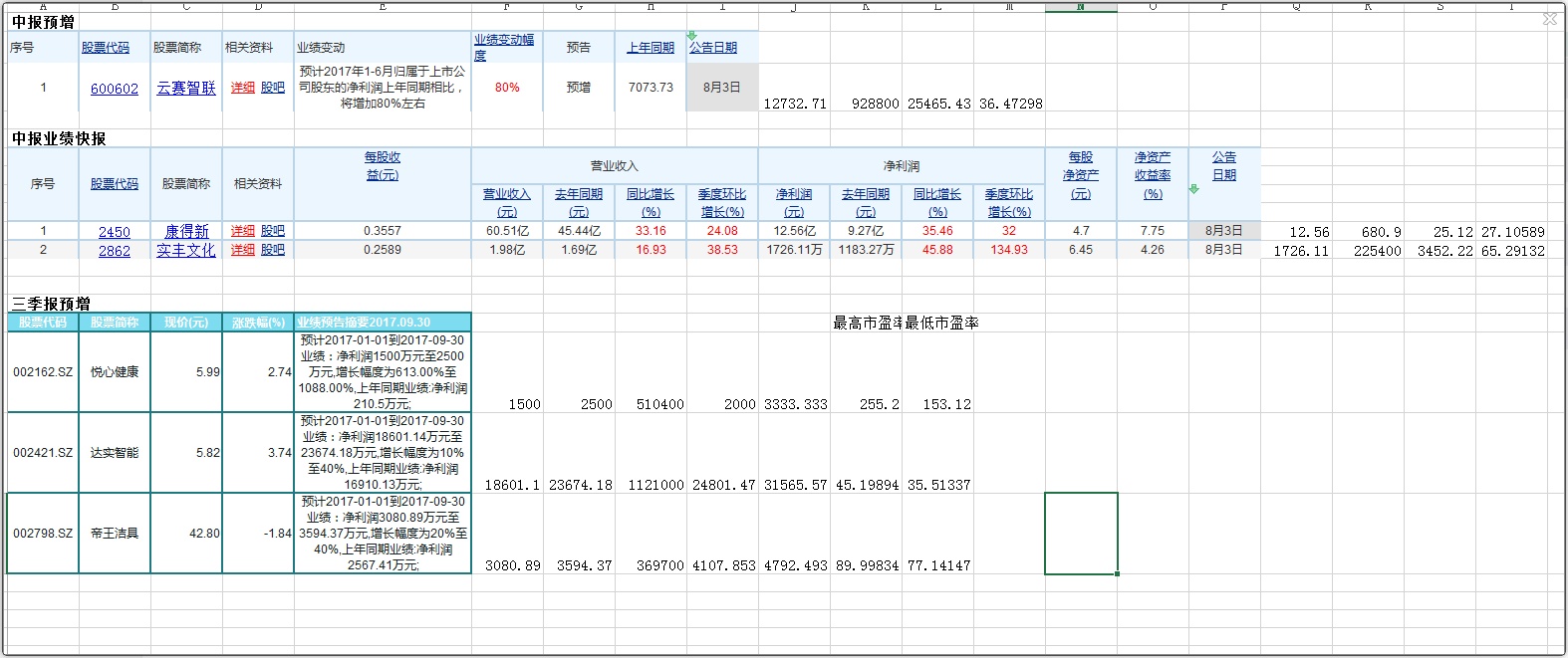Click 股票代码 header link in 中报预增 table
This screenshot has height=658, width=1568.
tap(106, 48)
